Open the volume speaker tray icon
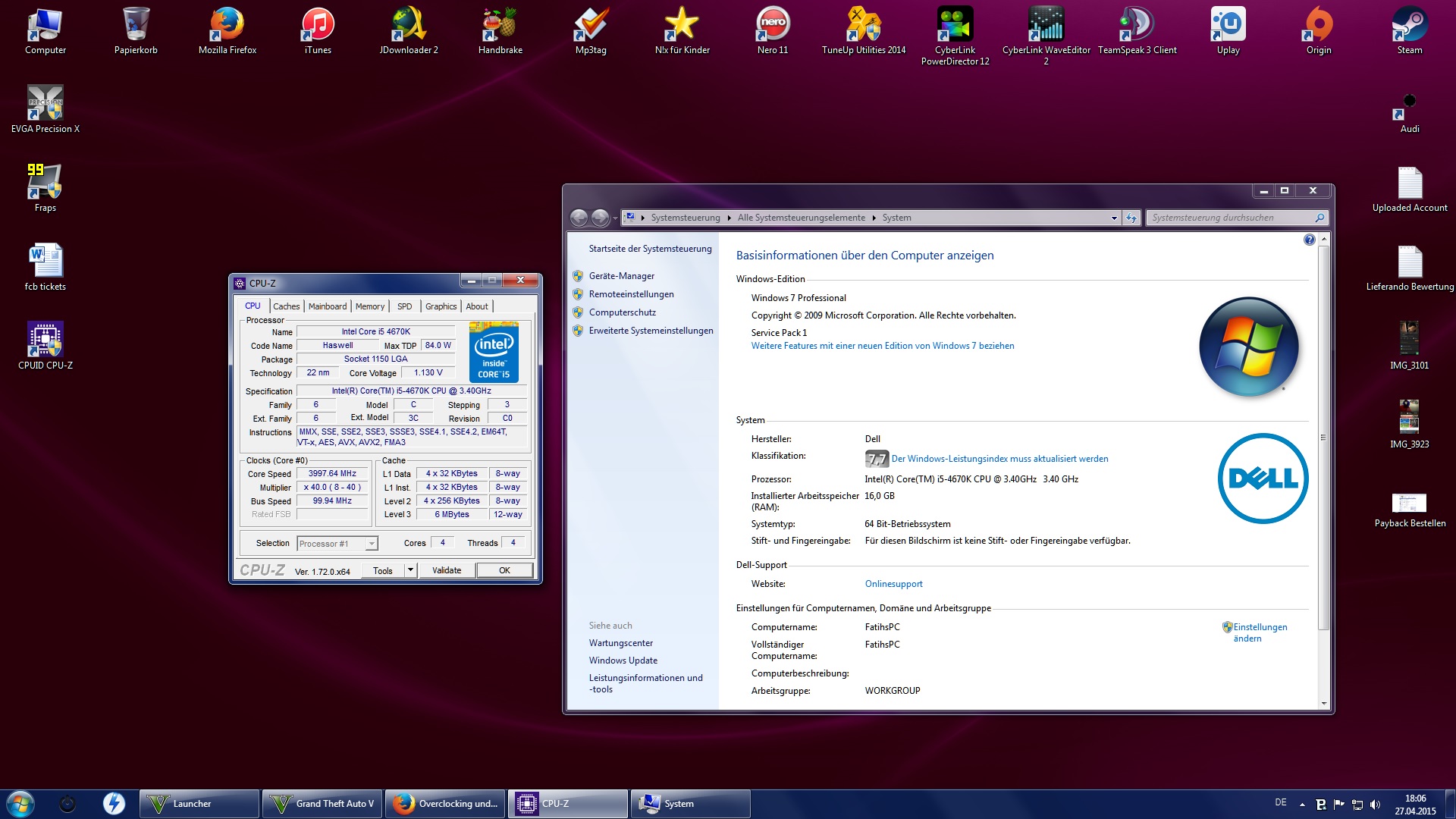Screen dimensions: 1456x819 coord(1375,805)
